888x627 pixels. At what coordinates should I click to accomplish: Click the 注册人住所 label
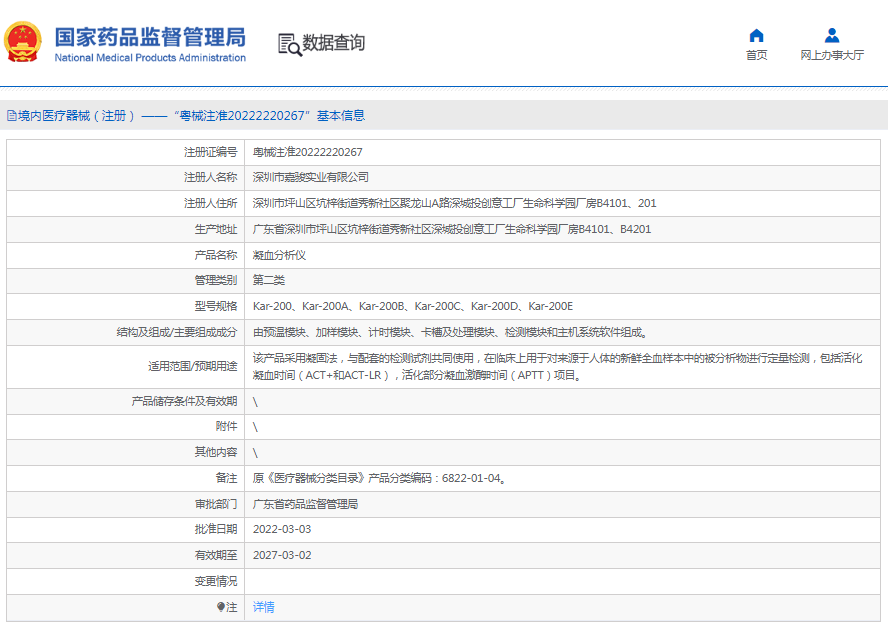coord(210,203)
